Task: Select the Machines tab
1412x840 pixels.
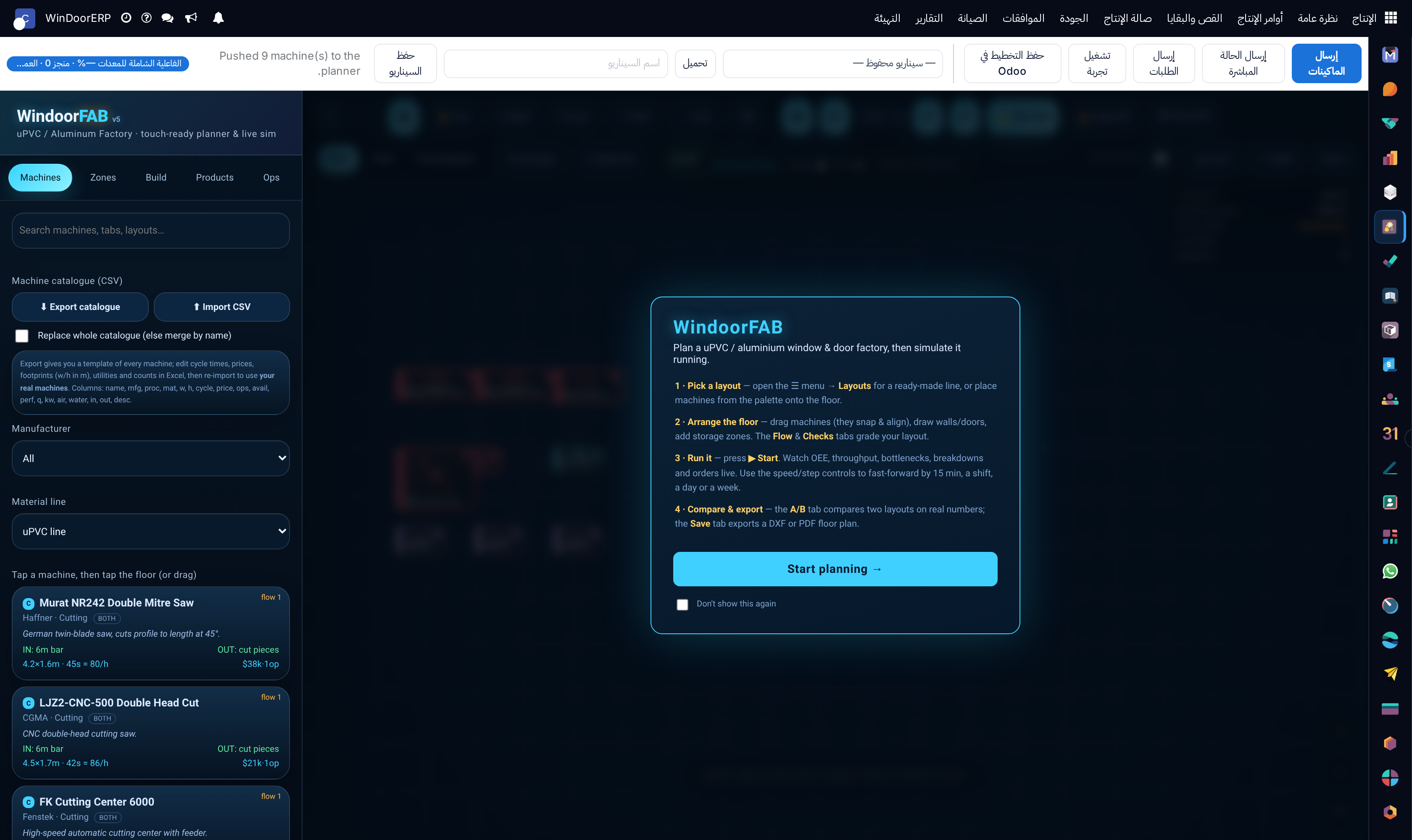Action: point(40,178)
